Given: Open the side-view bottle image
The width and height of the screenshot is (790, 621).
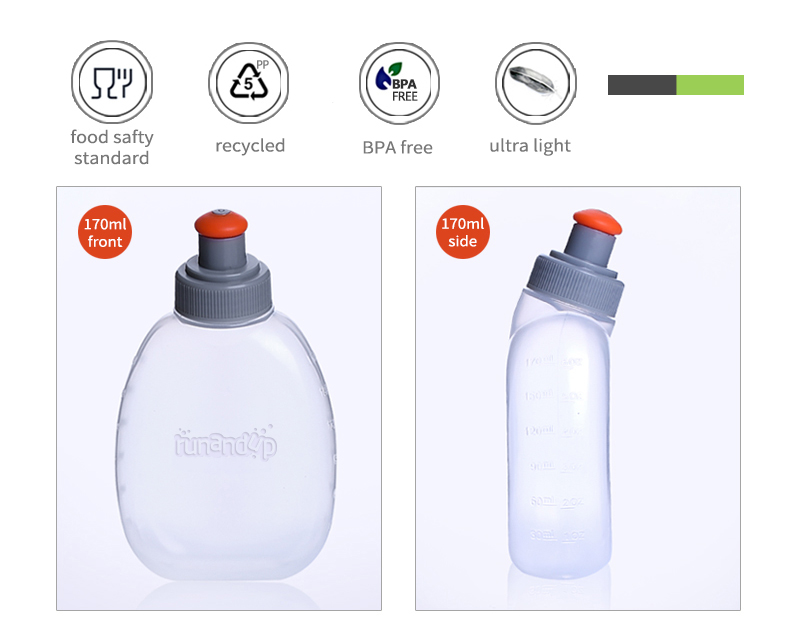Looking at the screenshot, I should point(578,398).
